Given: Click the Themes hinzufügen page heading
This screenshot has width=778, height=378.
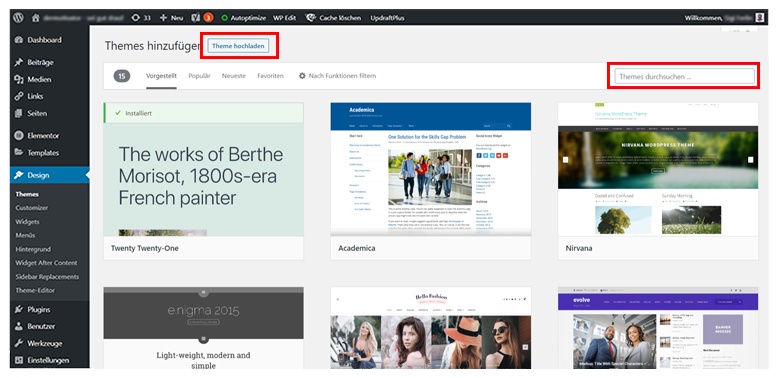Looking at the screenshot, I should tap(152, 46).
